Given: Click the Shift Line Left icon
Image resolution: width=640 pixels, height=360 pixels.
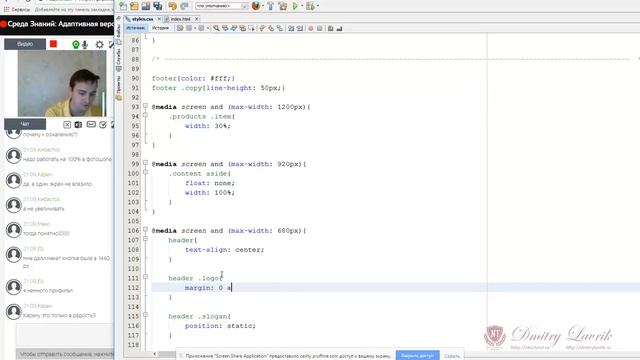Looking at the screenshot, I should click(x=291, y=28).
